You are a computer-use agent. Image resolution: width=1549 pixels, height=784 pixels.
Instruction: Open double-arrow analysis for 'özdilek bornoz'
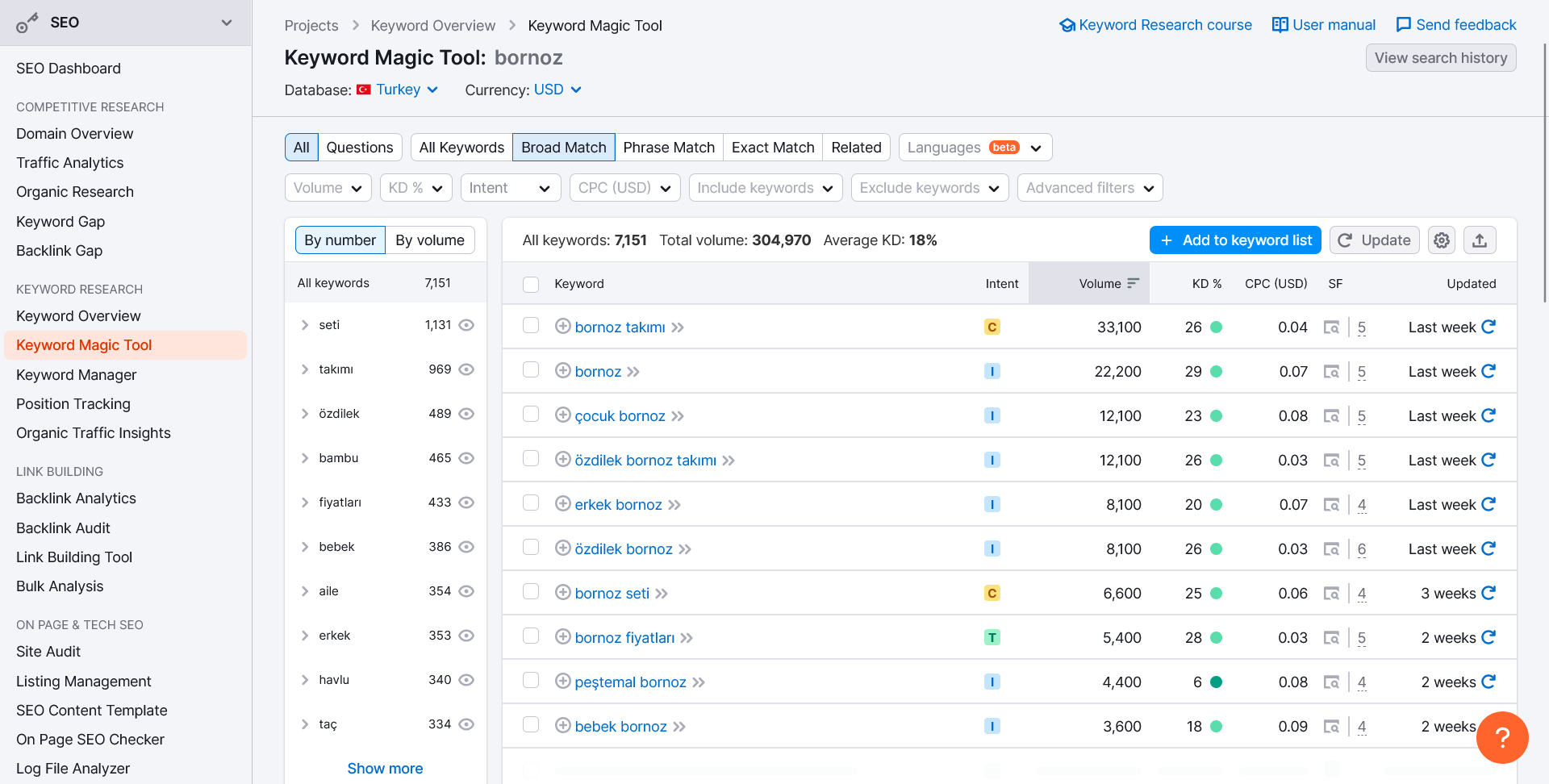click(x=685, y=549)
